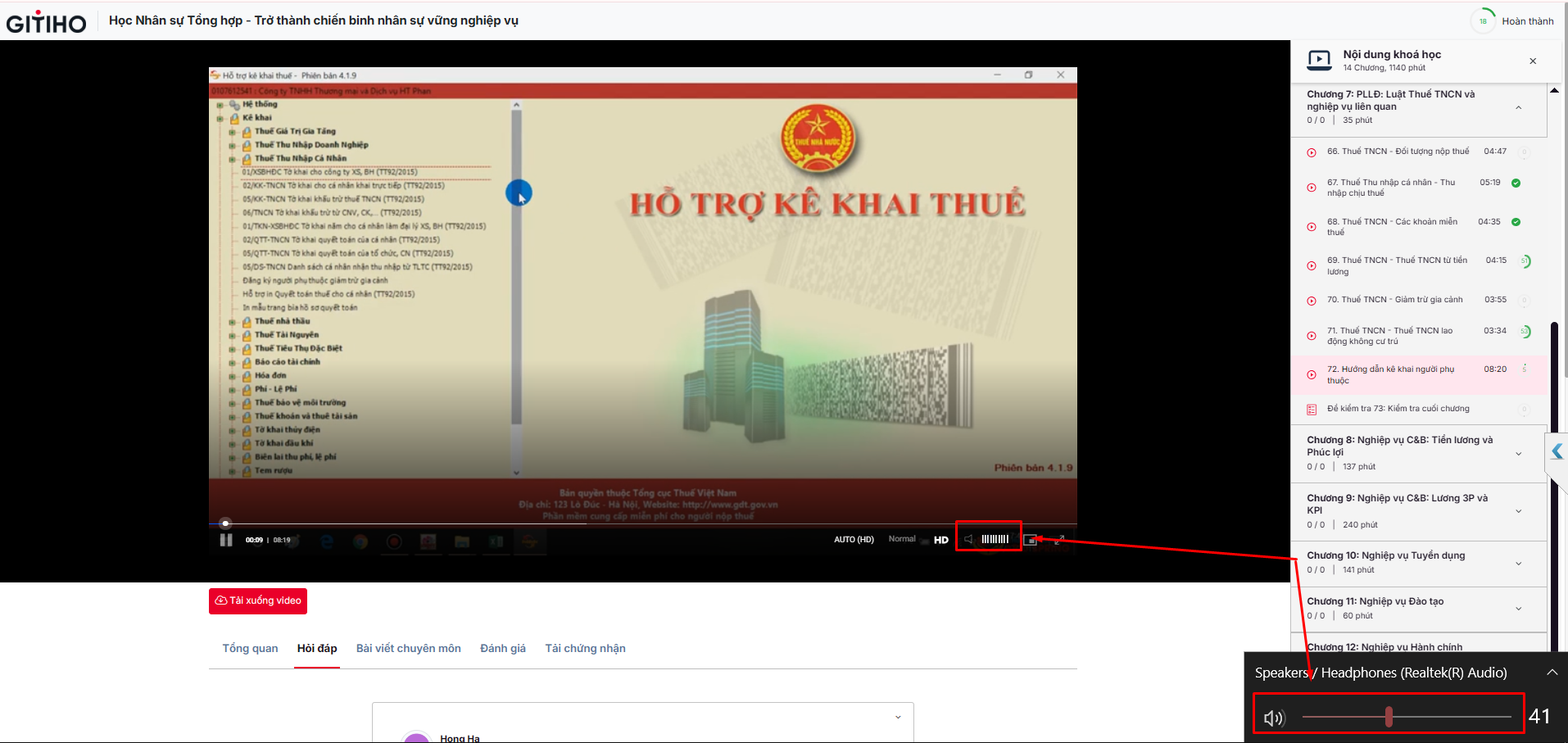Screen dimensions: 1568x743
Task: Click the 00:09 elapsed time readout
Action: point(254,540)
